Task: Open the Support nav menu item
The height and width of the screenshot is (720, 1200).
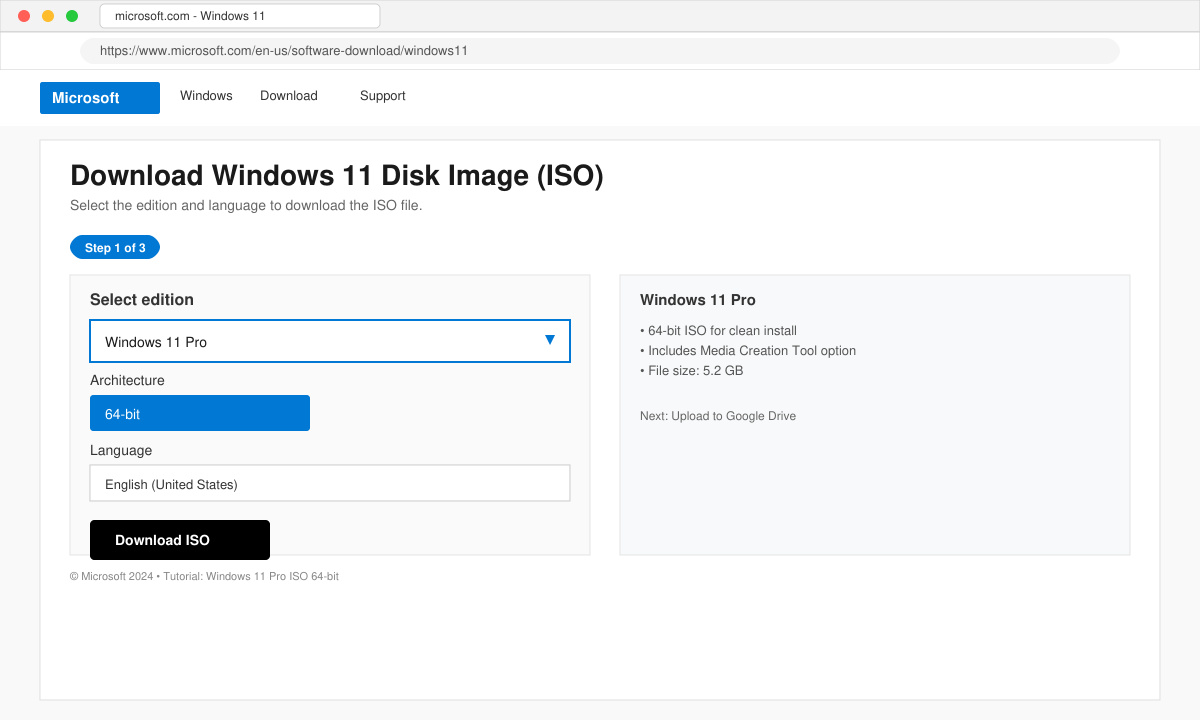Action: pyautogui.click(x=383, y=96)
